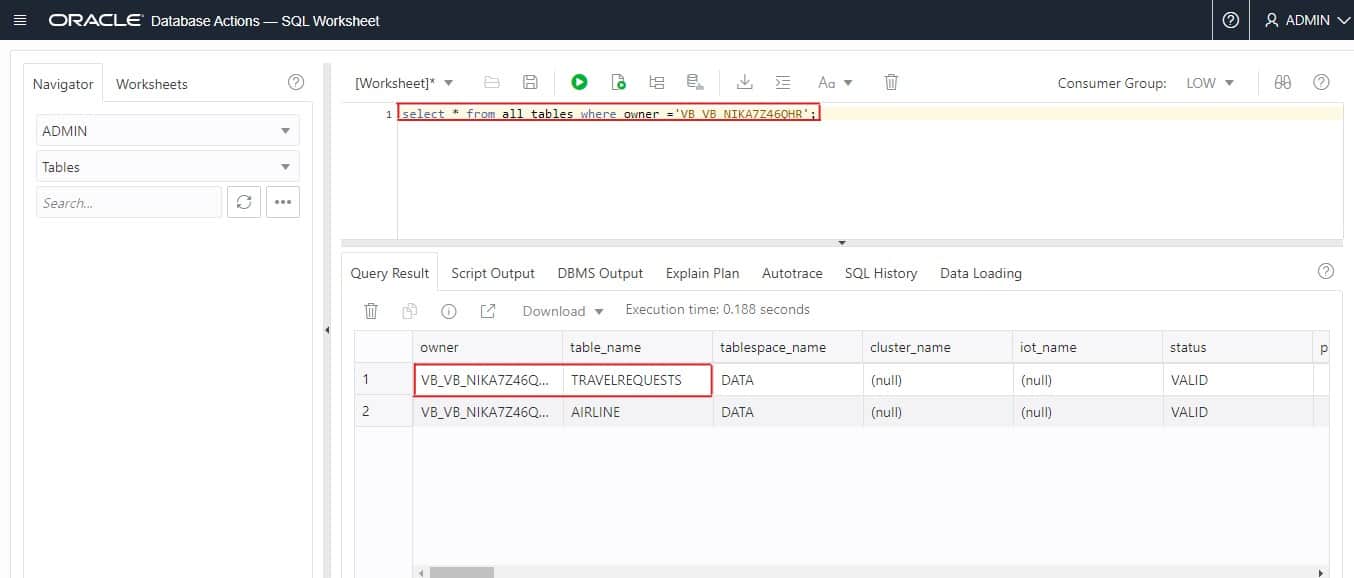Switch to the Script Output tab

[x=493, y=273]
